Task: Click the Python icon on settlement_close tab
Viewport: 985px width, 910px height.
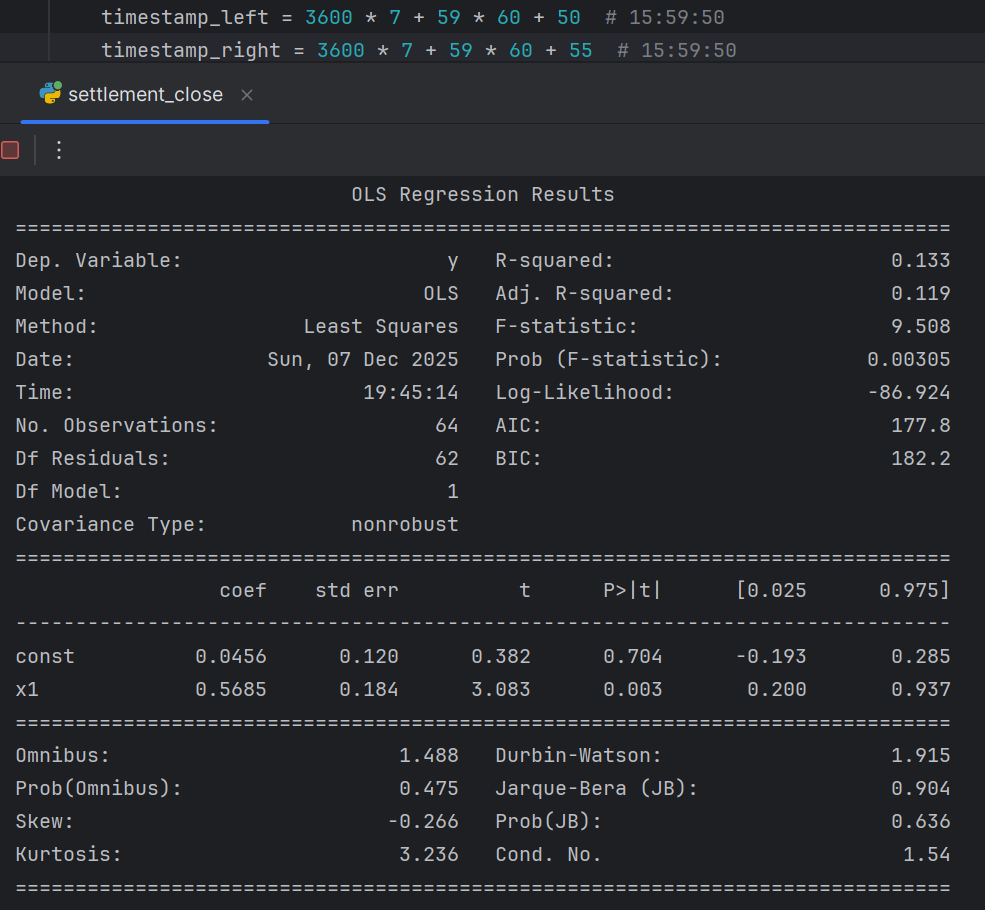Action: (50, 94)
